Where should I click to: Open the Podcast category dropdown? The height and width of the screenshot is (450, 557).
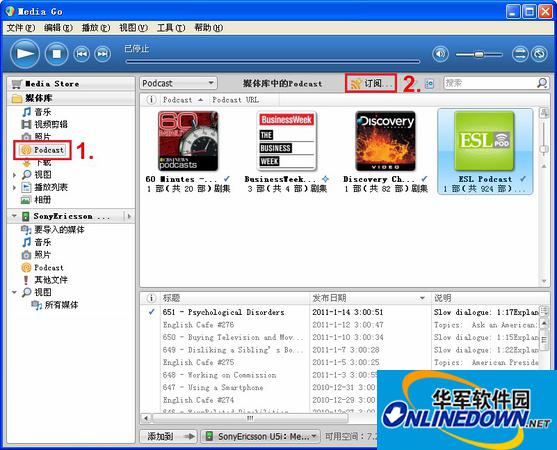(x=178, y=83)
